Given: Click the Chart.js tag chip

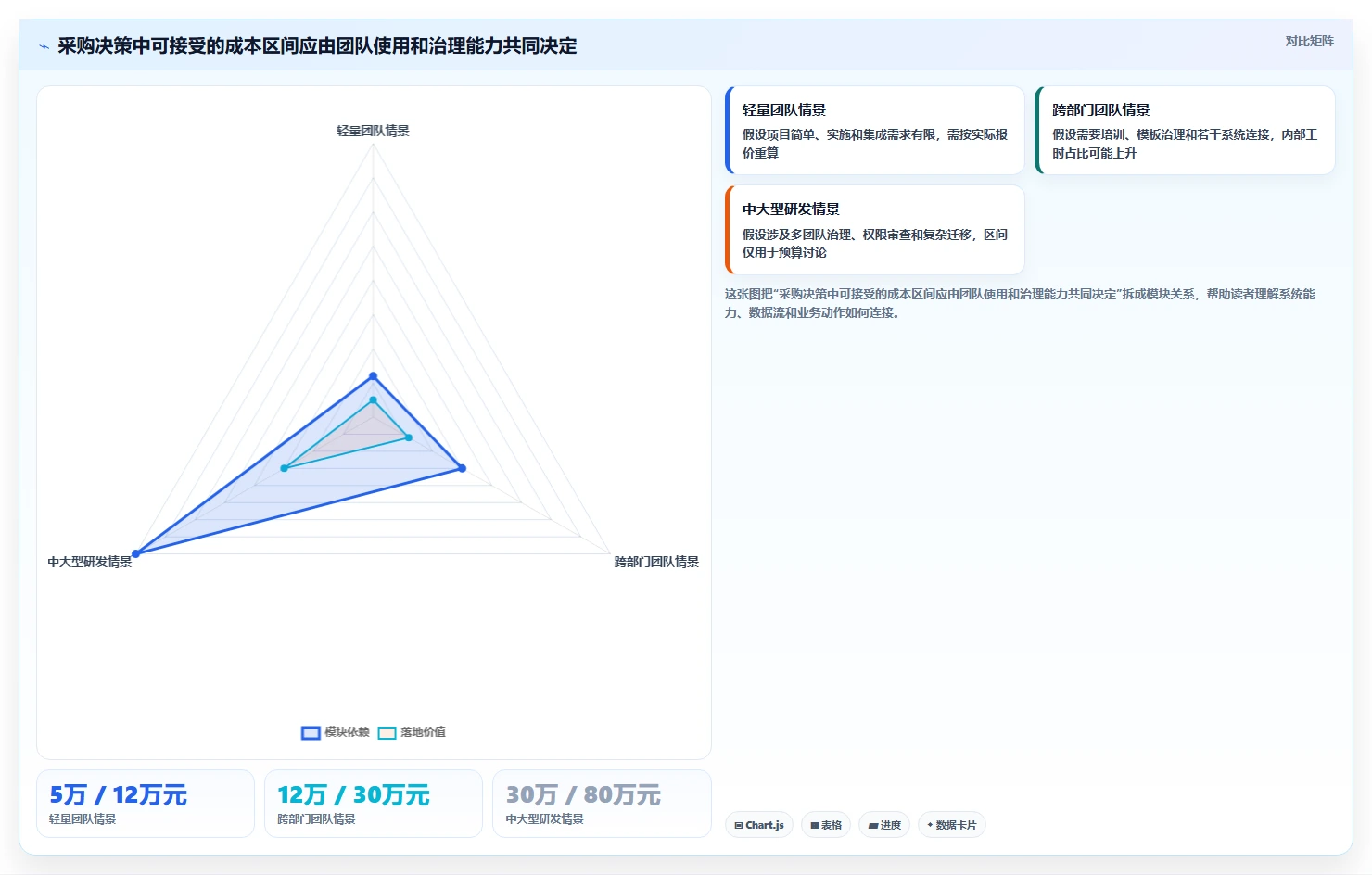Looking at the screenshot, I should click(x=759, y=825).
